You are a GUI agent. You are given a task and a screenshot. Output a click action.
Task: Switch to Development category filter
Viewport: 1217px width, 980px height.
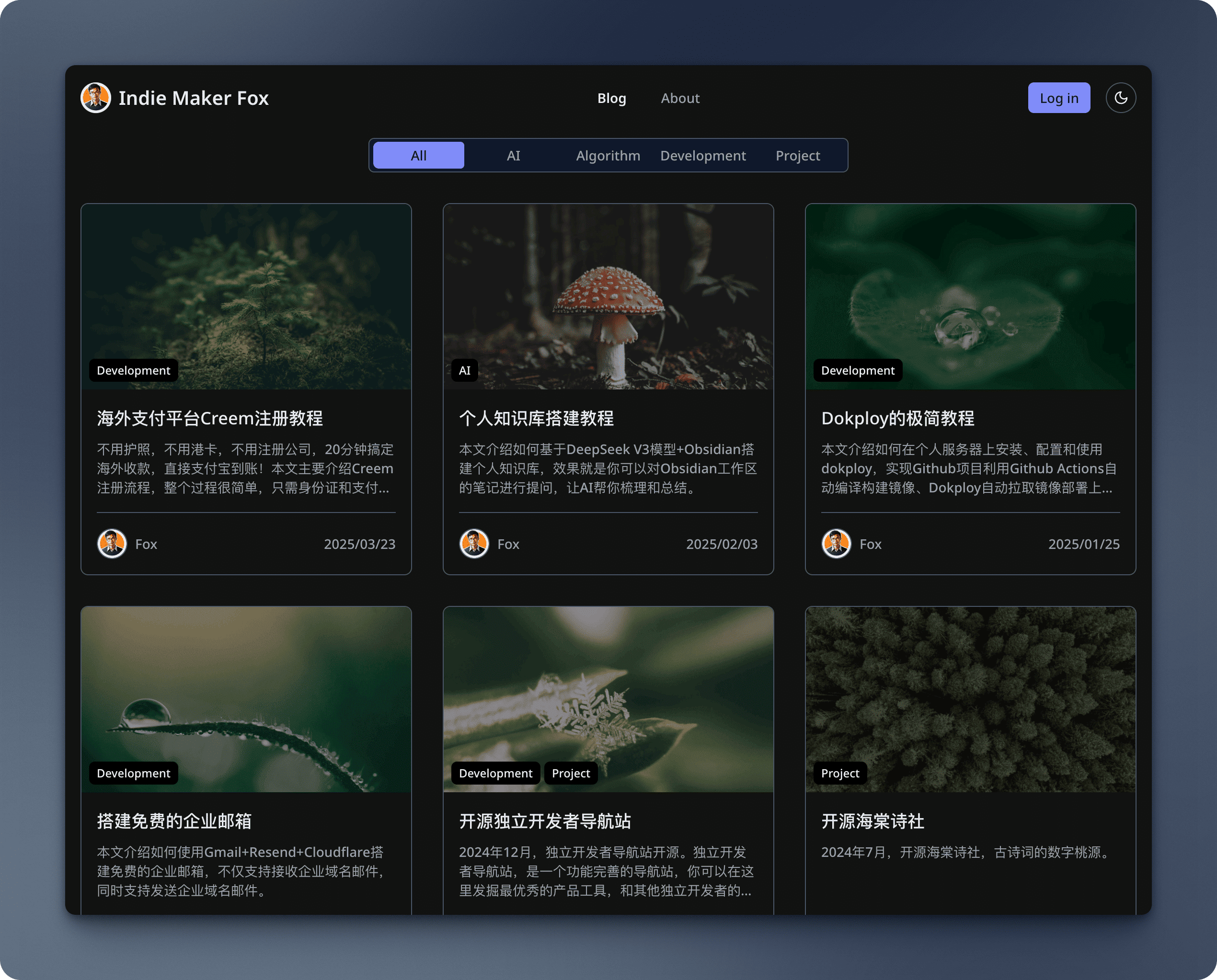[x=702, y=155]
